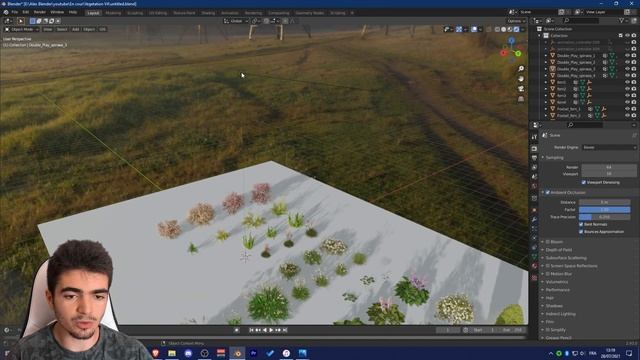Click the blue Z axis gizmo
This screenshot has height=360, width=640.
coord(511,41)
